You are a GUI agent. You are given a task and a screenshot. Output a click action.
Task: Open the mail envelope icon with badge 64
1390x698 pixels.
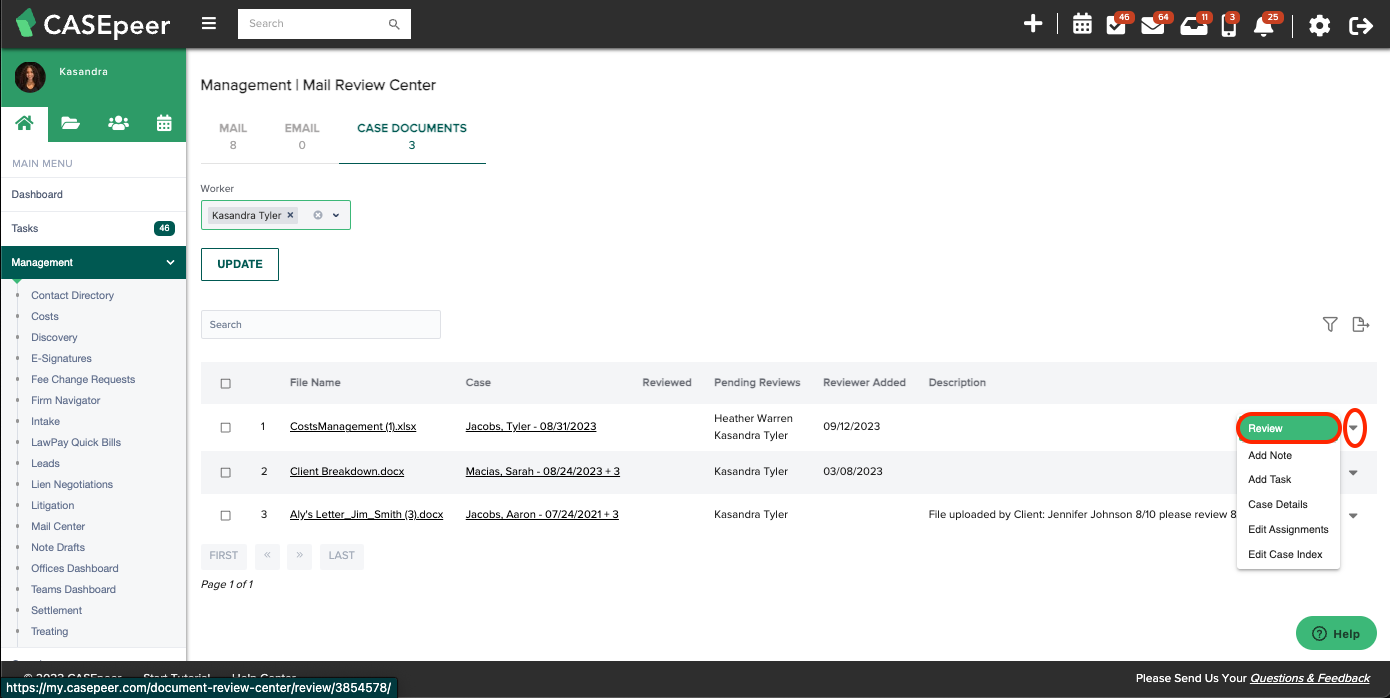point(1152,26)
